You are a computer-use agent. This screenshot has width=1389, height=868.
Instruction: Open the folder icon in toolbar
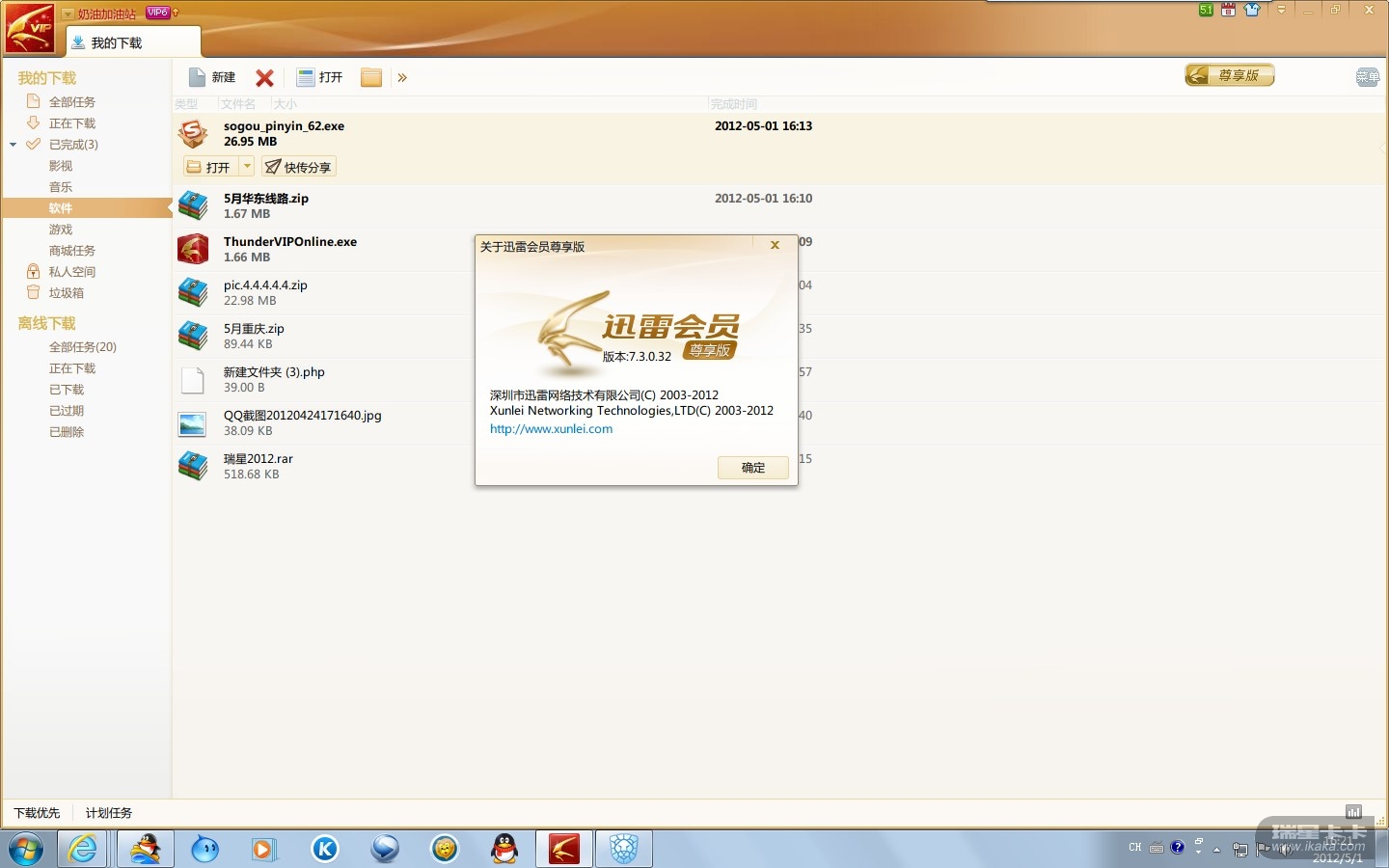[371, 77]
